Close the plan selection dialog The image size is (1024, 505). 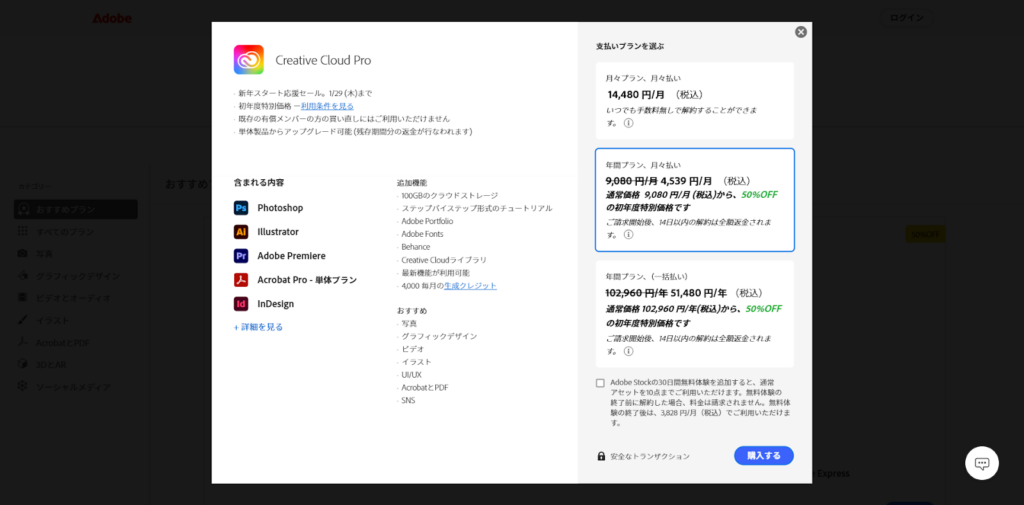pyautogui.click(x=801, y=32)
